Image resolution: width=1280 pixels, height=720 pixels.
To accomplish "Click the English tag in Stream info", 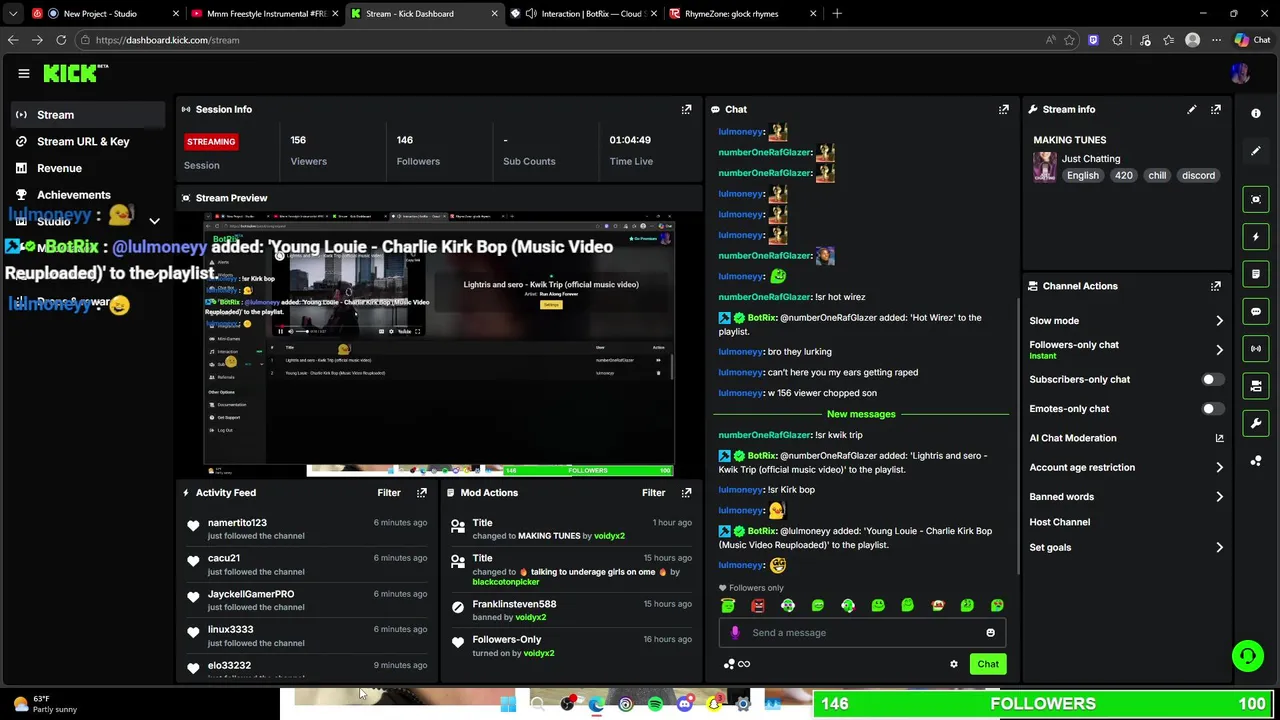I will tap(1082, 175).
